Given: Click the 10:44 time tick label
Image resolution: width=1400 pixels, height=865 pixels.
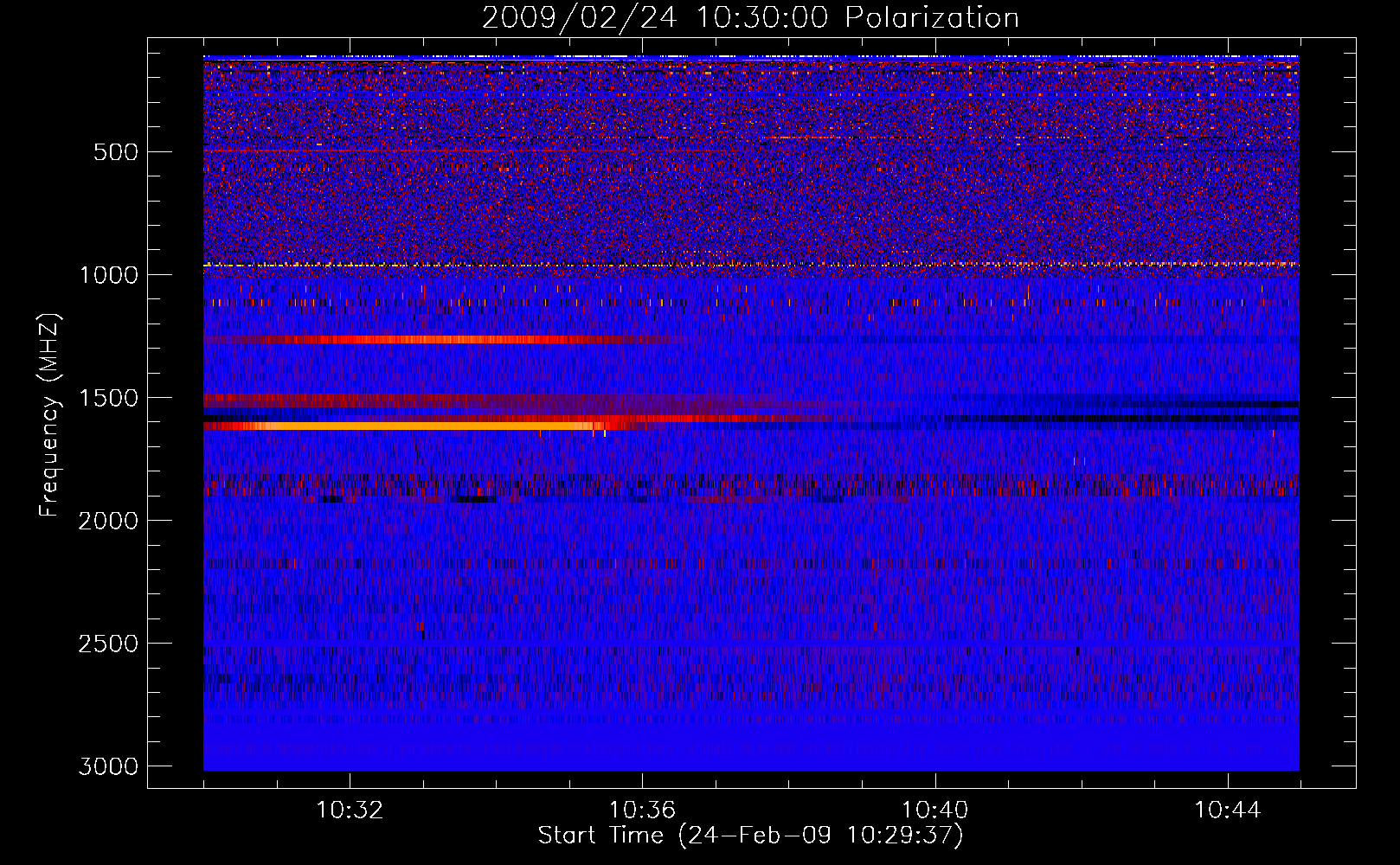Looking at the screenshot, I should tap(1227, 811).
